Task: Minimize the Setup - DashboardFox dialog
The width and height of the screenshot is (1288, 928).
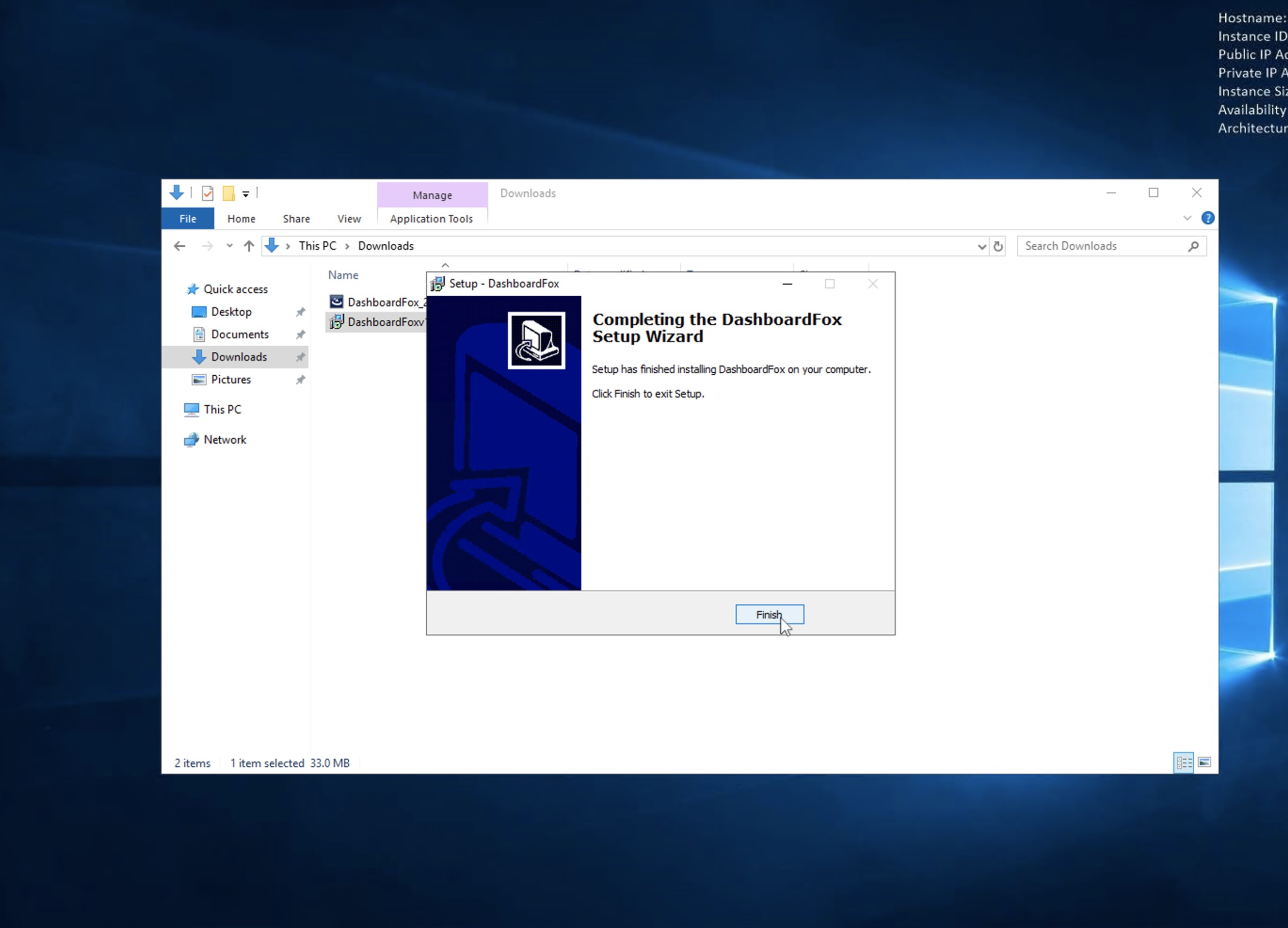Action: click(787, 283)
